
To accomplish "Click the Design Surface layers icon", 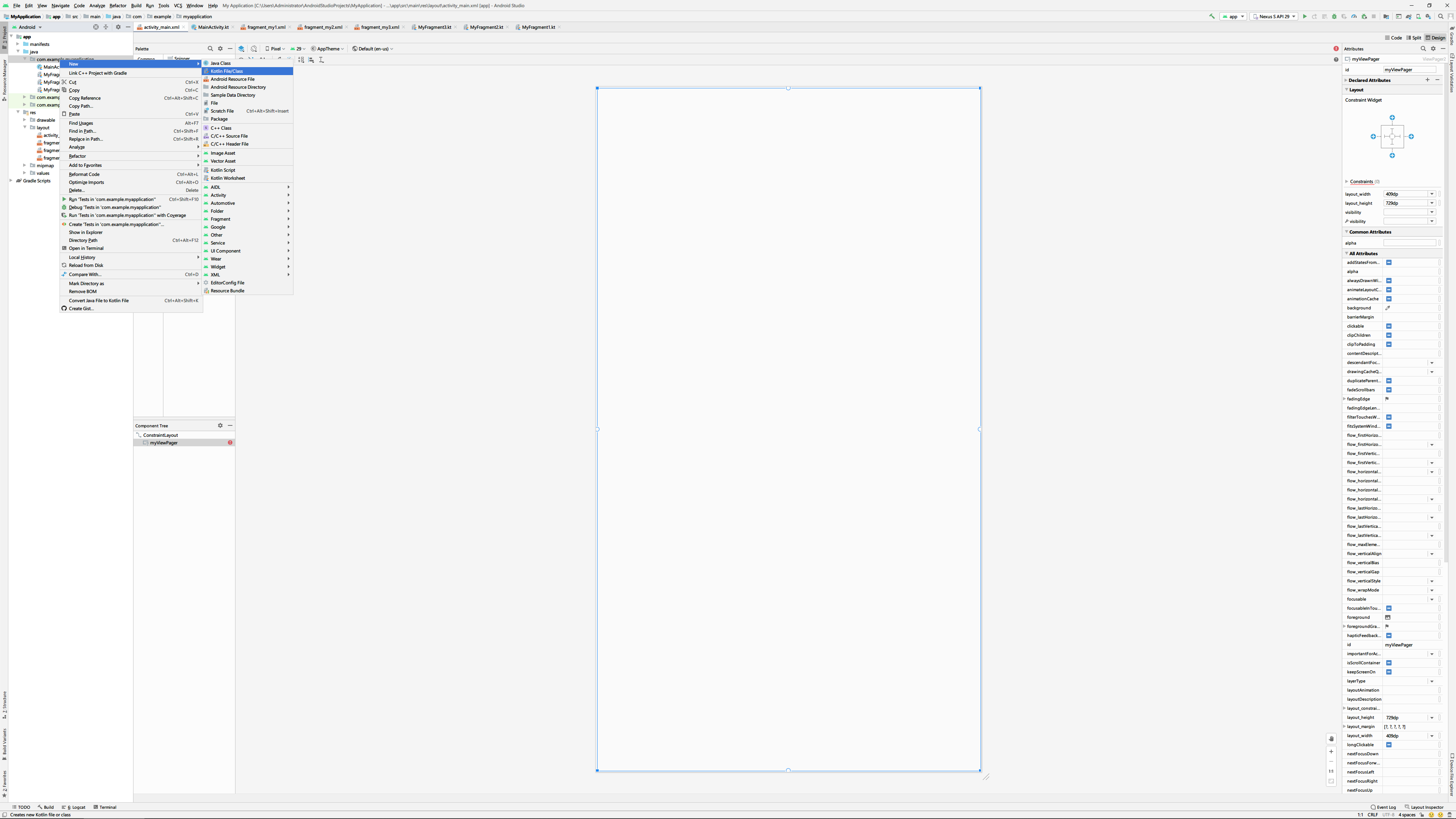I will click(x=242, y=49).
